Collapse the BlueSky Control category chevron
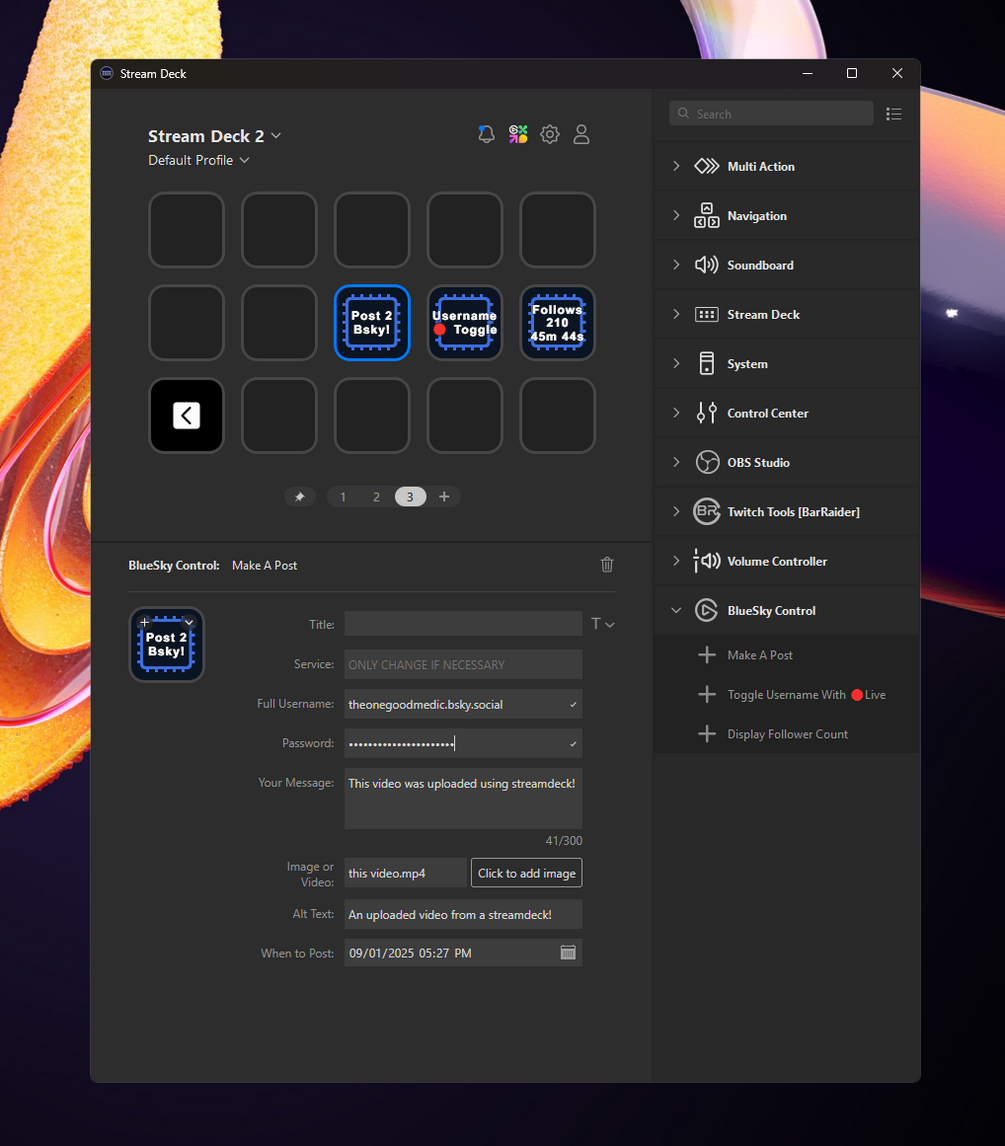Image resolution: width=1005 pixels, height=1146 pixels. [676, 610]
